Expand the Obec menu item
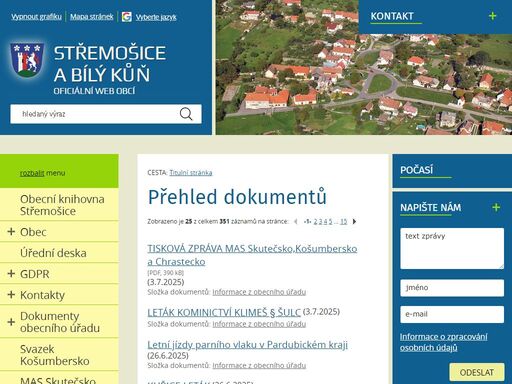 (11, 231)
